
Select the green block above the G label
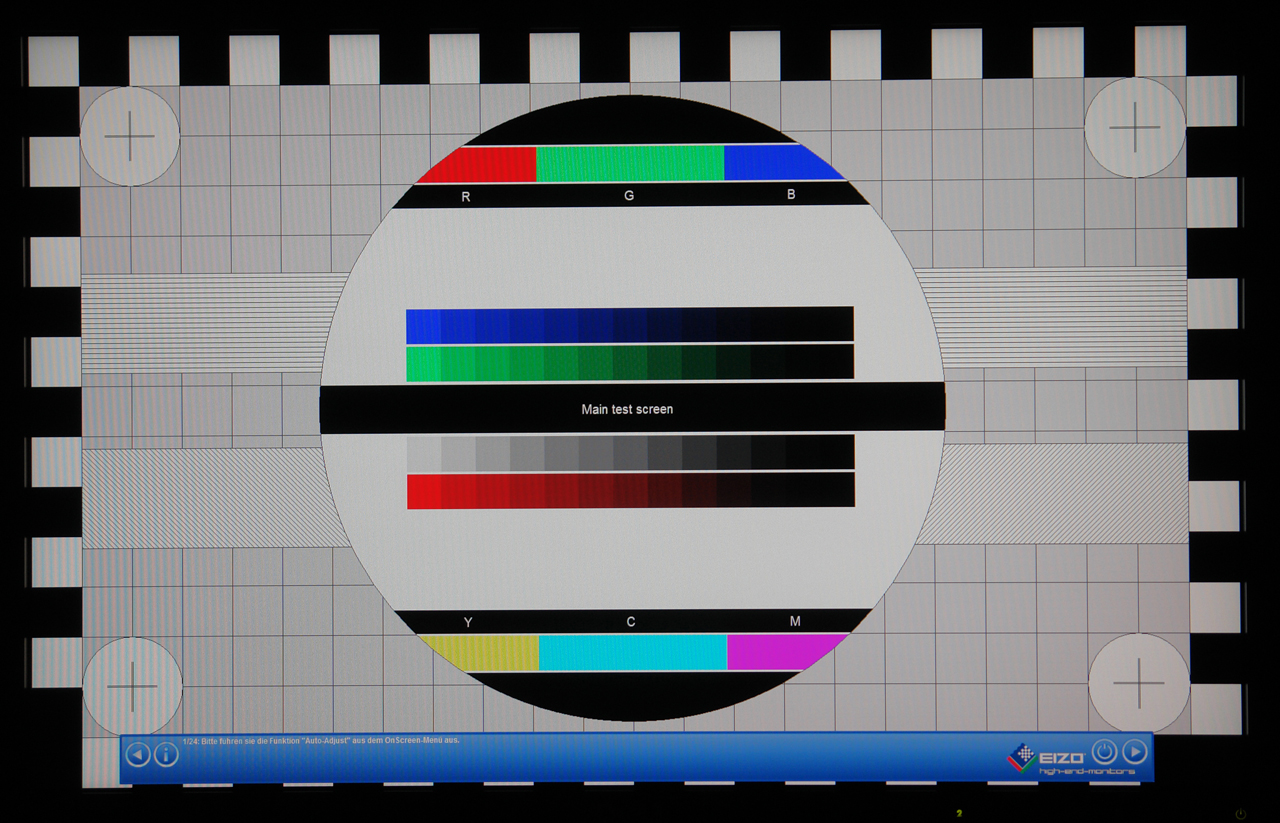tap(629, 163)
